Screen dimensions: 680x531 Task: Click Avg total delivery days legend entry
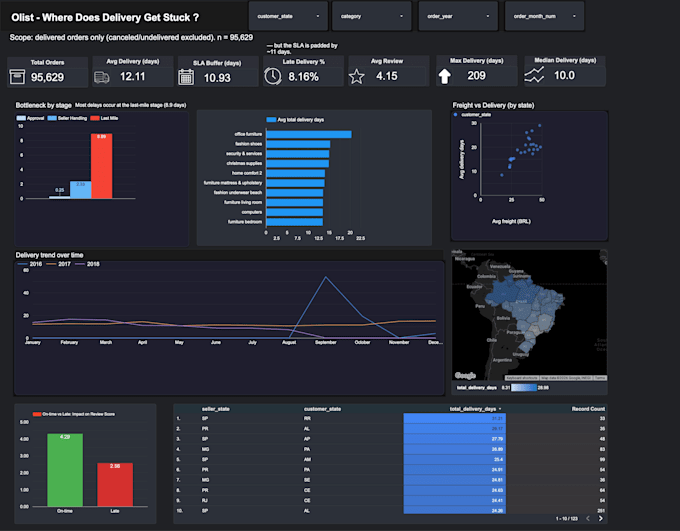point(295,120)
